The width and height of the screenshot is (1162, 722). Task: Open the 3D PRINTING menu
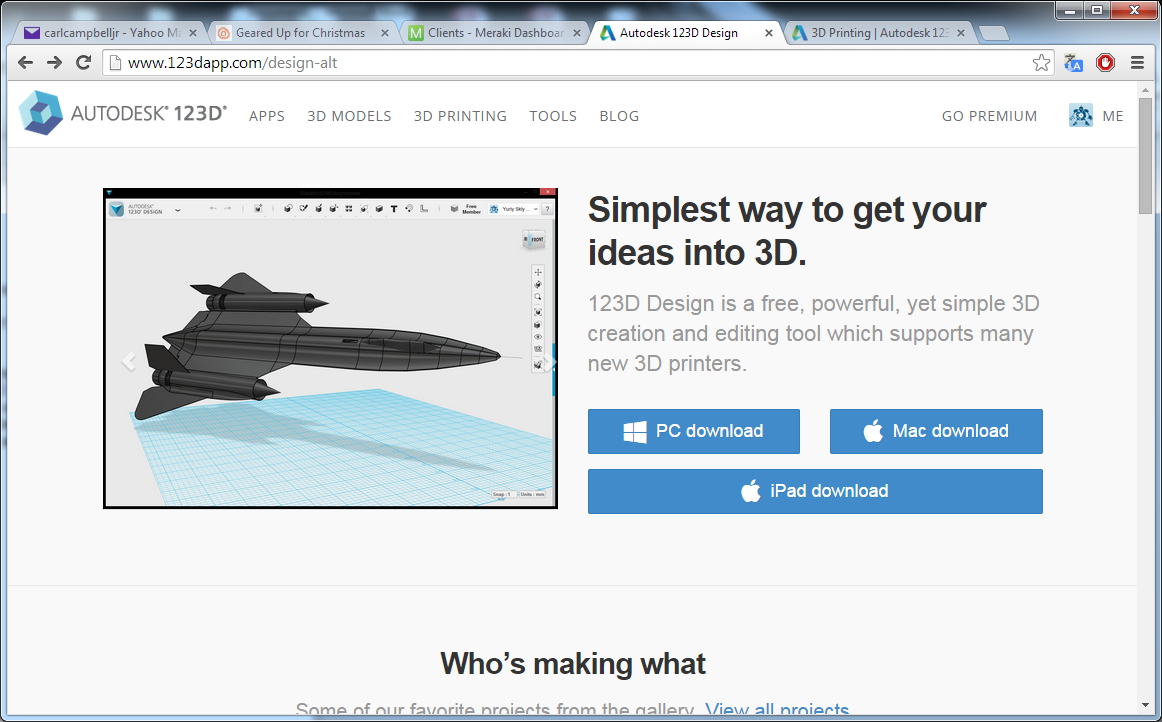tap(460, 116)
